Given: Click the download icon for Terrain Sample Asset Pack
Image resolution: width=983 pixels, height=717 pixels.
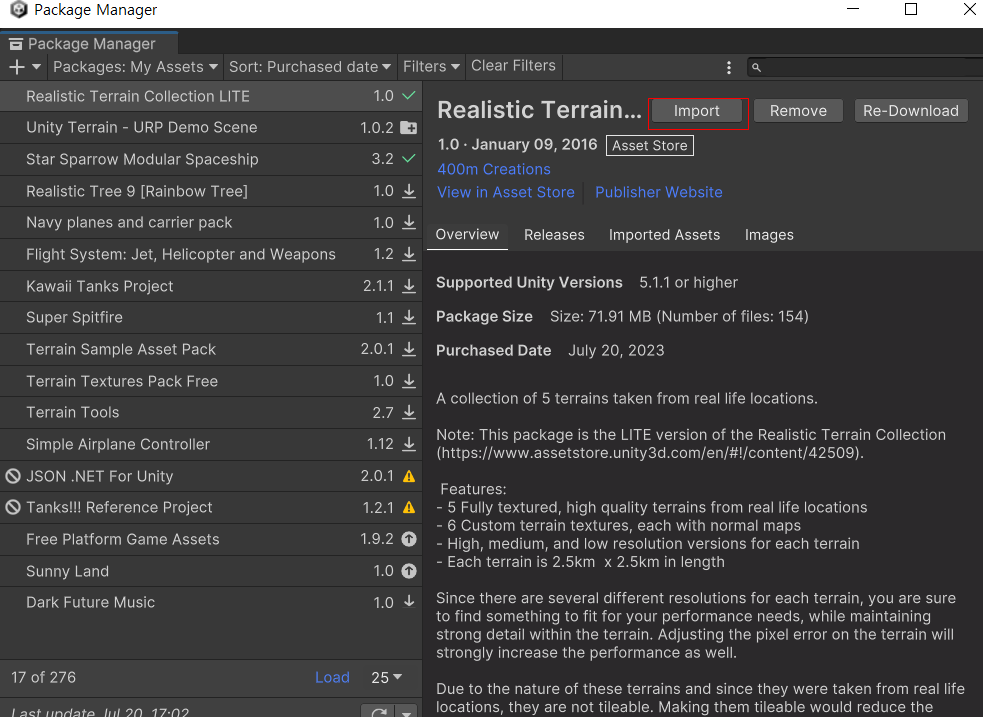Looking at the screenshot, I should pos(409,349).
